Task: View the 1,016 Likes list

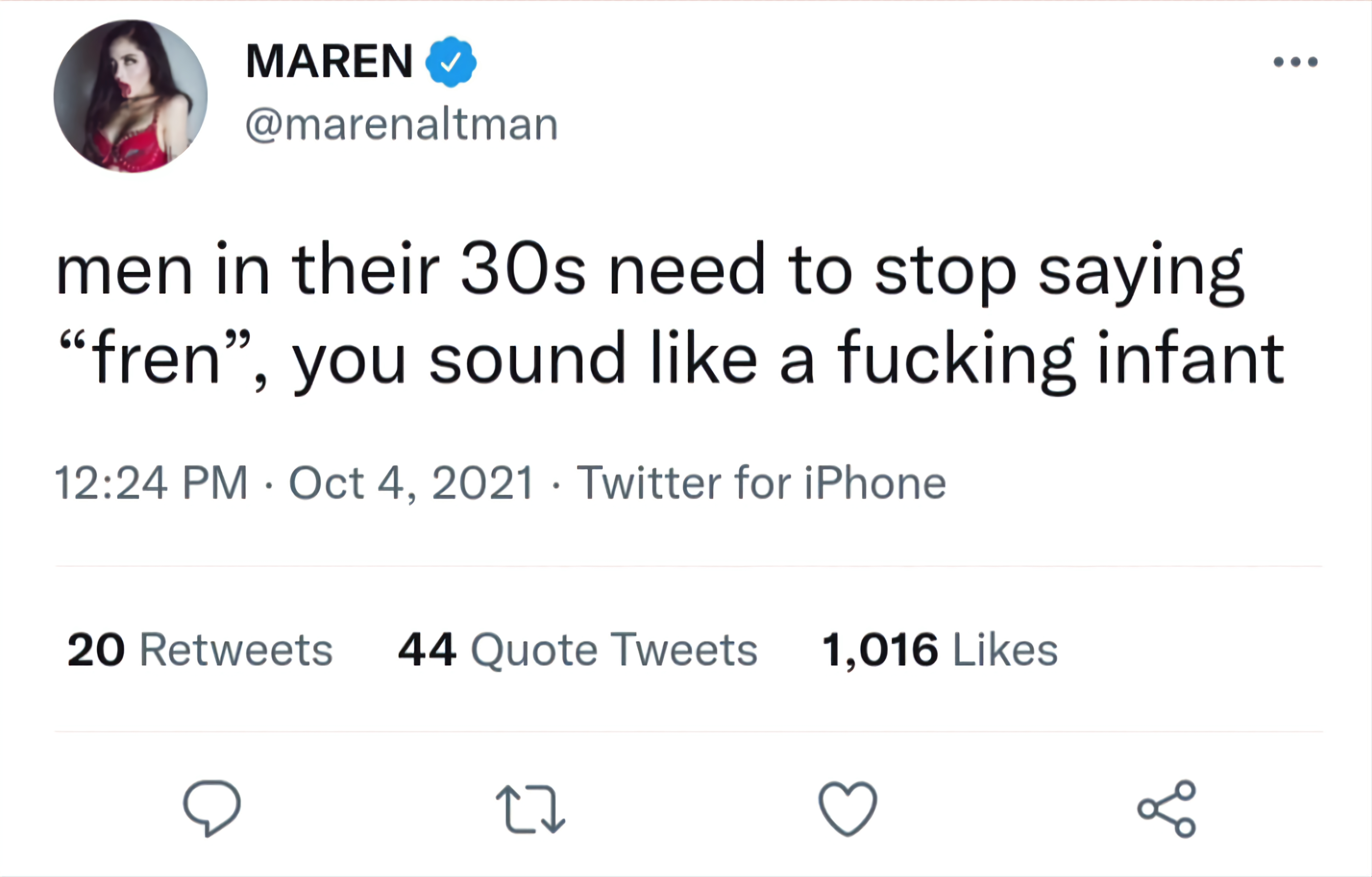Action: pos(940,649)
